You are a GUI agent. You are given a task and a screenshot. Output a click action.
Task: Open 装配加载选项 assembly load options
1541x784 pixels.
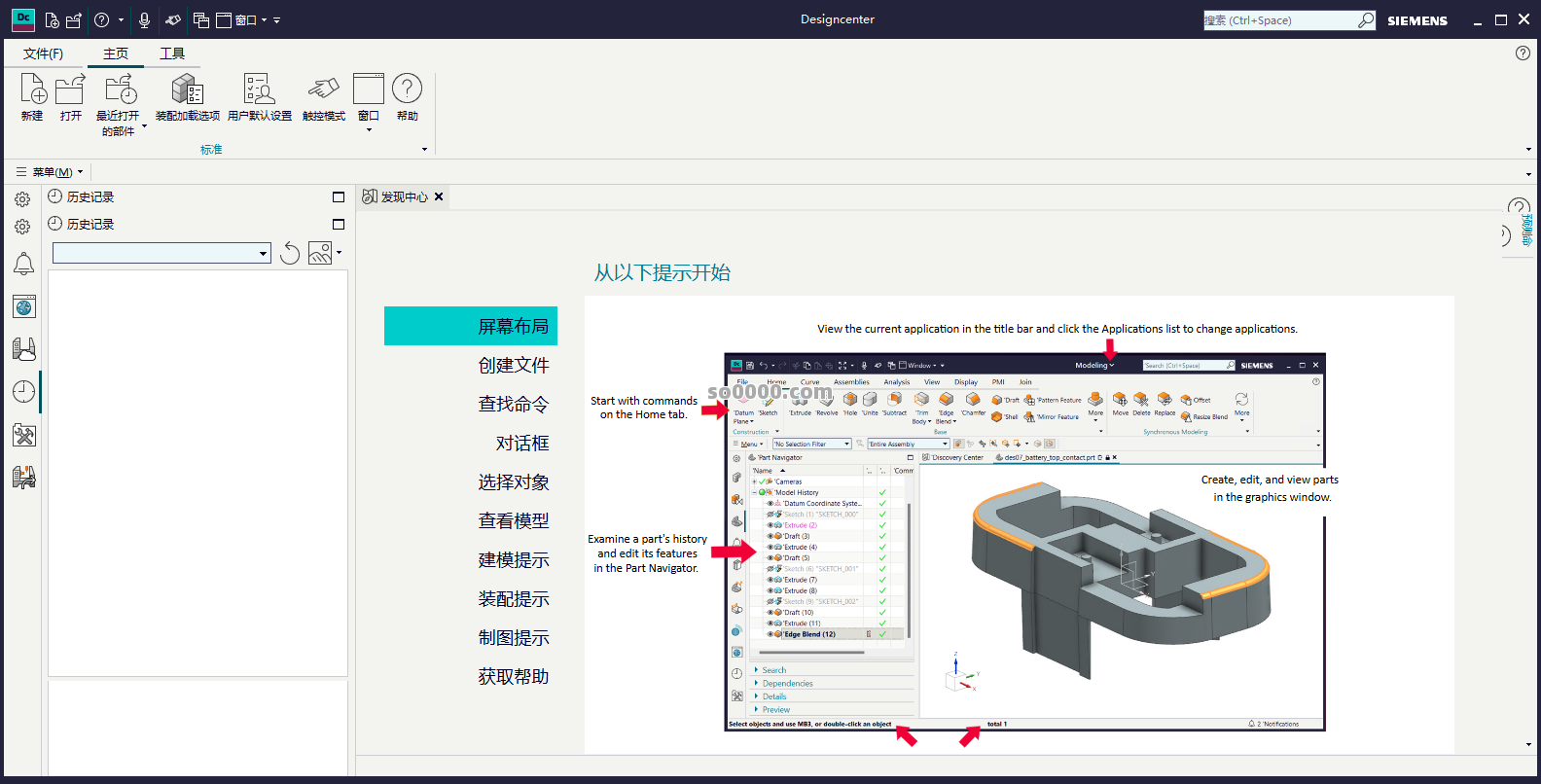188,97
